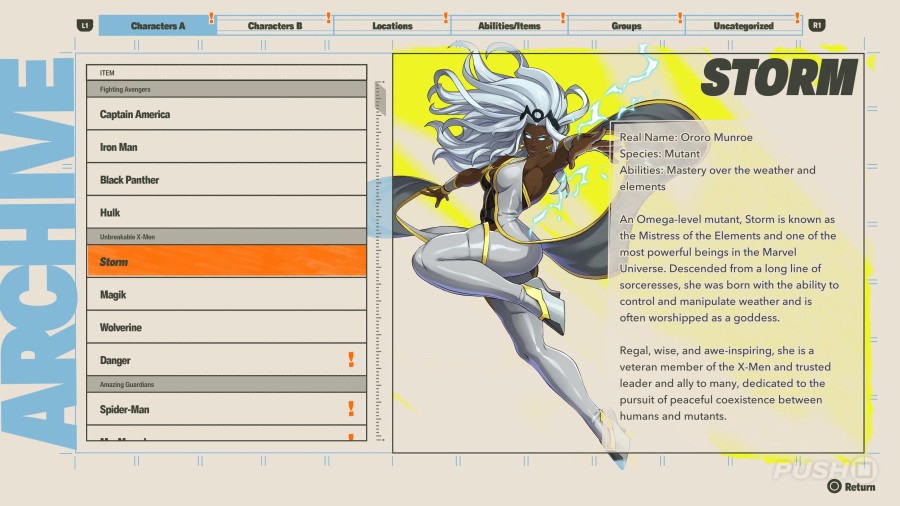Click the new-item alert on Characters B tab

click(x=328, y=18)
